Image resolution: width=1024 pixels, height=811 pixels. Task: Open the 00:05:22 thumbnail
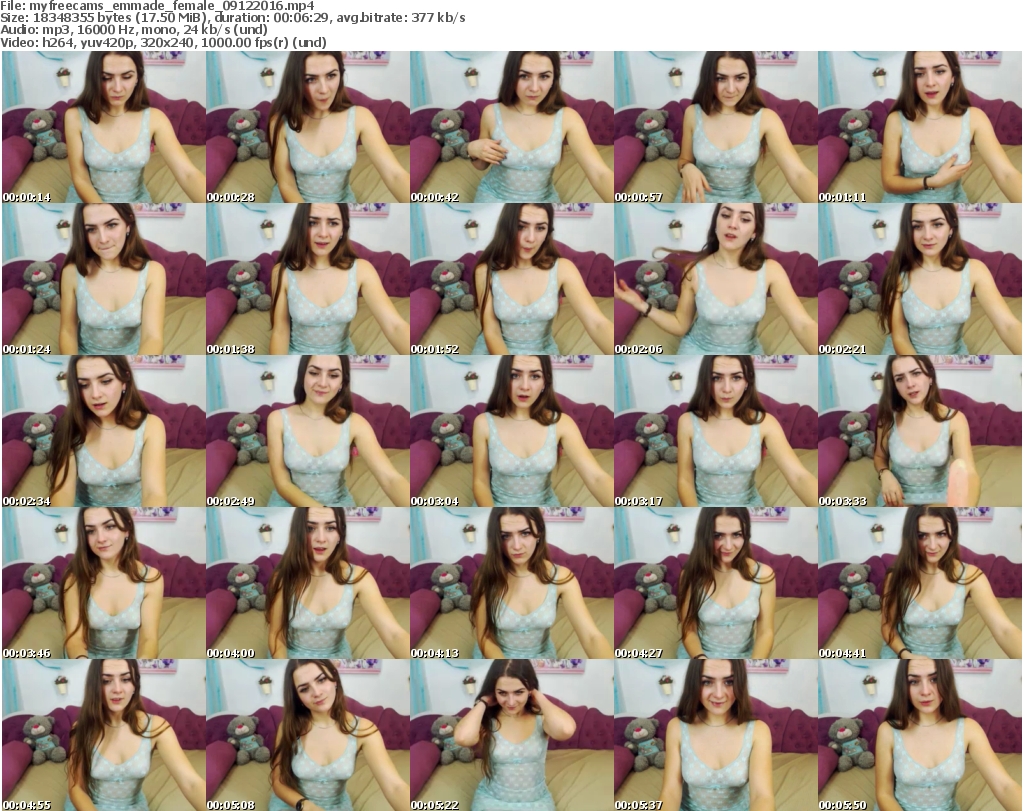[510, 735]
